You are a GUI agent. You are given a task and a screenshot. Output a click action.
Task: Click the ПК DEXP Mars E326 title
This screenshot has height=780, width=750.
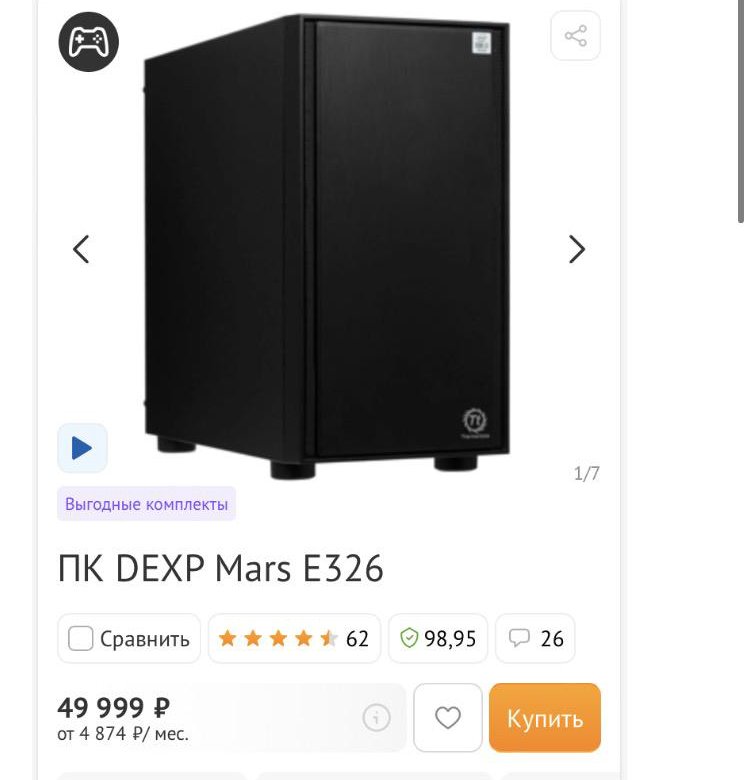pos(220,568)
